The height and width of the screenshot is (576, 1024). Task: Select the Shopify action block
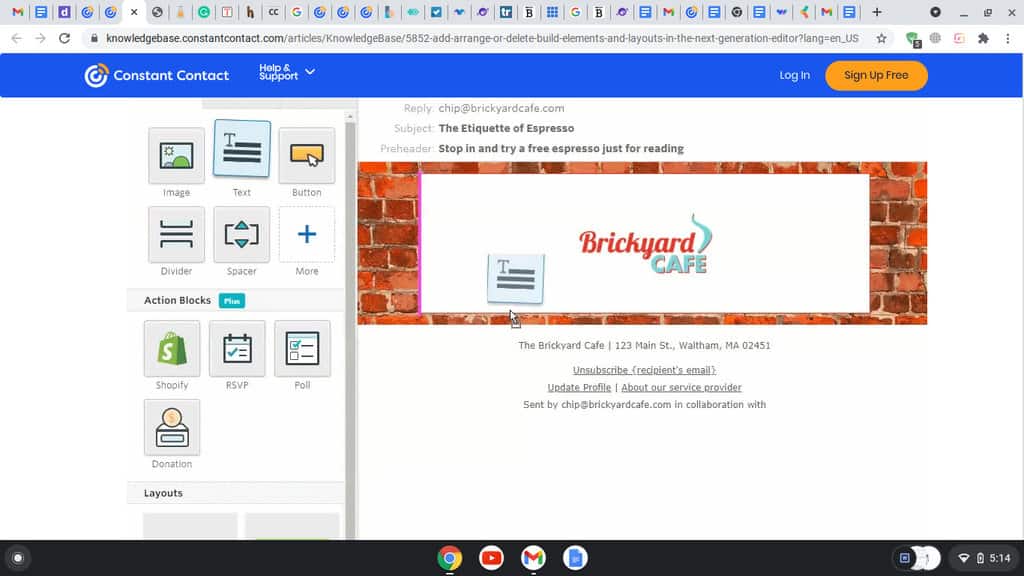coord(172,349)
